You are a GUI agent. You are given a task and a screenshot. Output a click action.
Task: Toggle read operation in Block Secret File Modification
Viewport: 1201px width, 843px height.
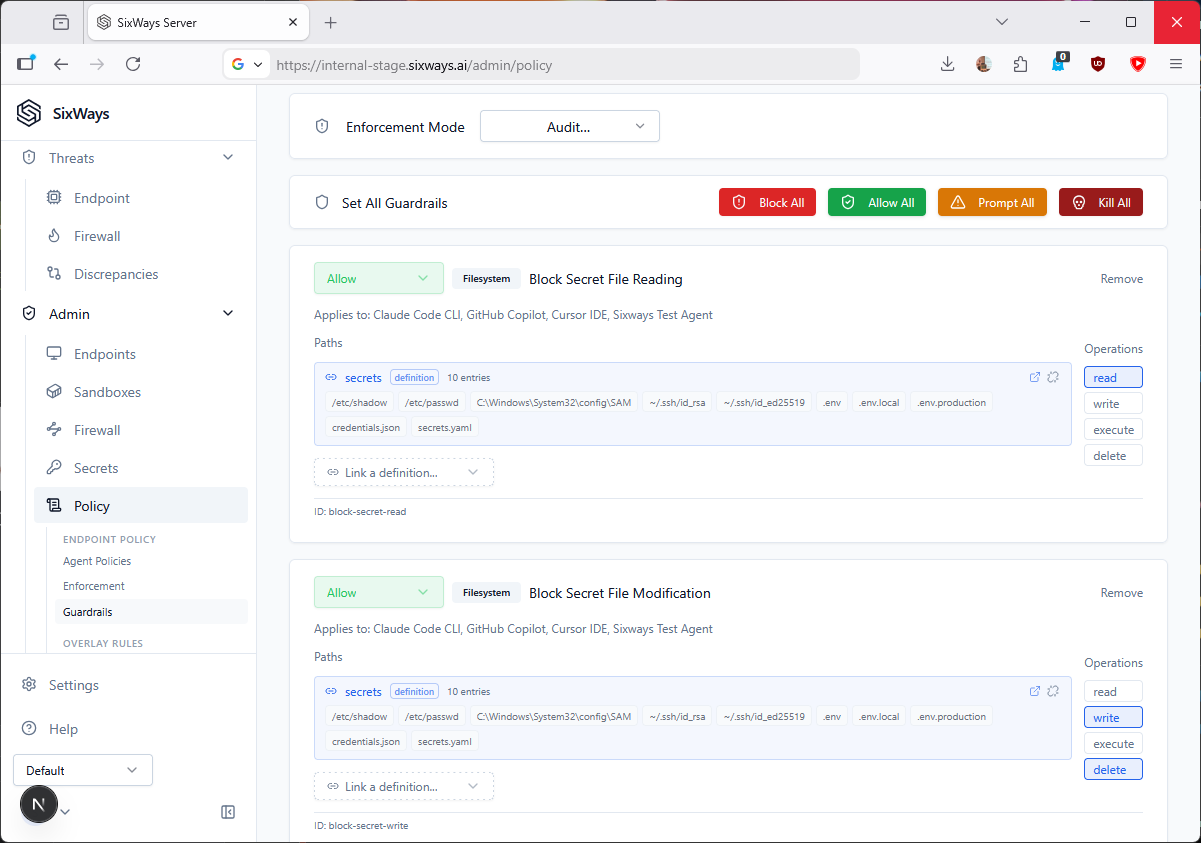pos(1112,692)
